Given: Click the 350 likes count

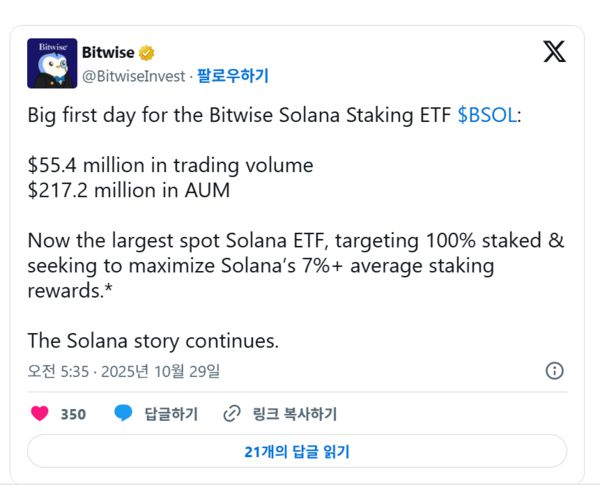Looking at the screenshot, I should [x=73, y=414].
